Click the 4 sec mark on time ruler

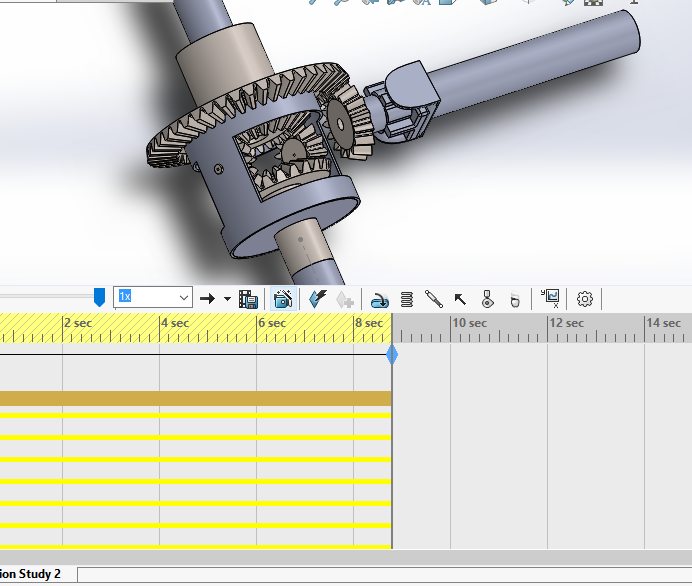click(175, 323)
